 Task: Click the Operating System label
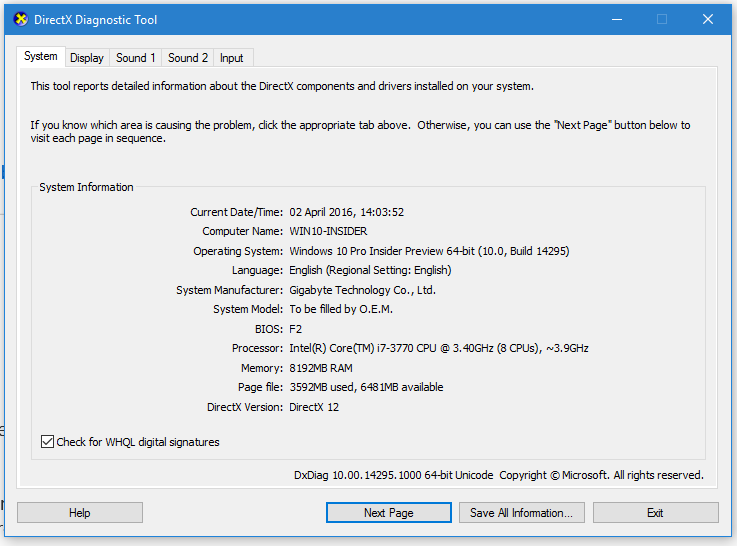pyautogui.click(x=238, y=251)
